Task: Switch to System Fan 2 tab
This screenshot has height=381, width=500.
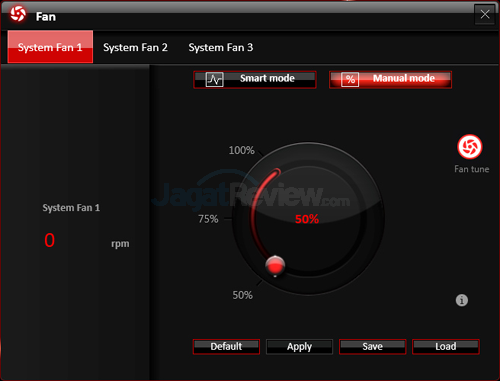Action: click(x=135, y=47)
